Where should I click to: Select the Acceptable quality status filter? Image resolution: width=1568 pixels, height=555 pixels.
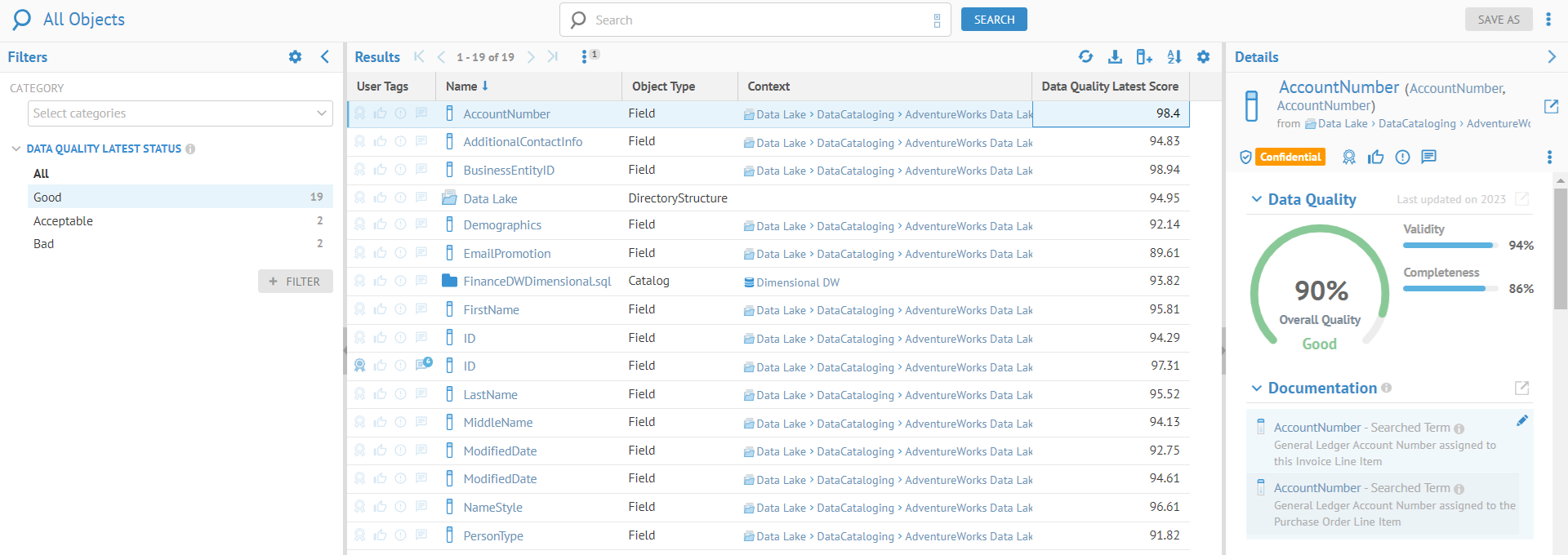(x=63, y=221)
